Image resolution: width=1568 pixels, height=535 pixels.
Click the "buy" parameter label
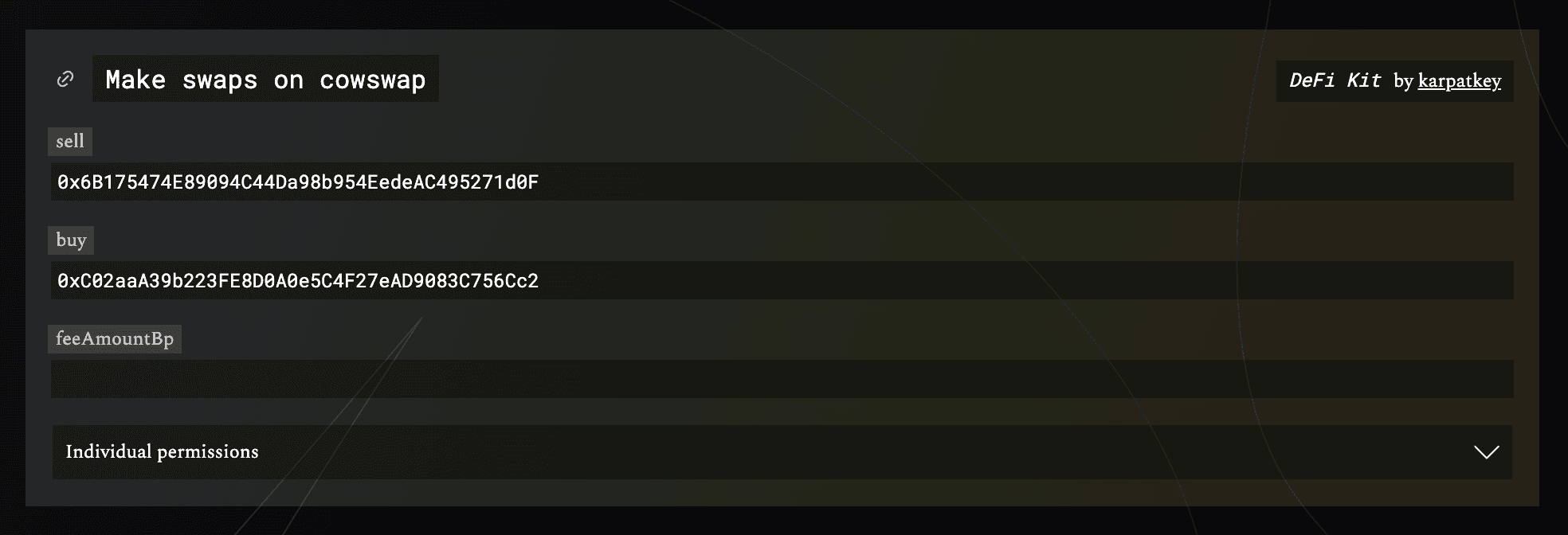coord(71,240)
